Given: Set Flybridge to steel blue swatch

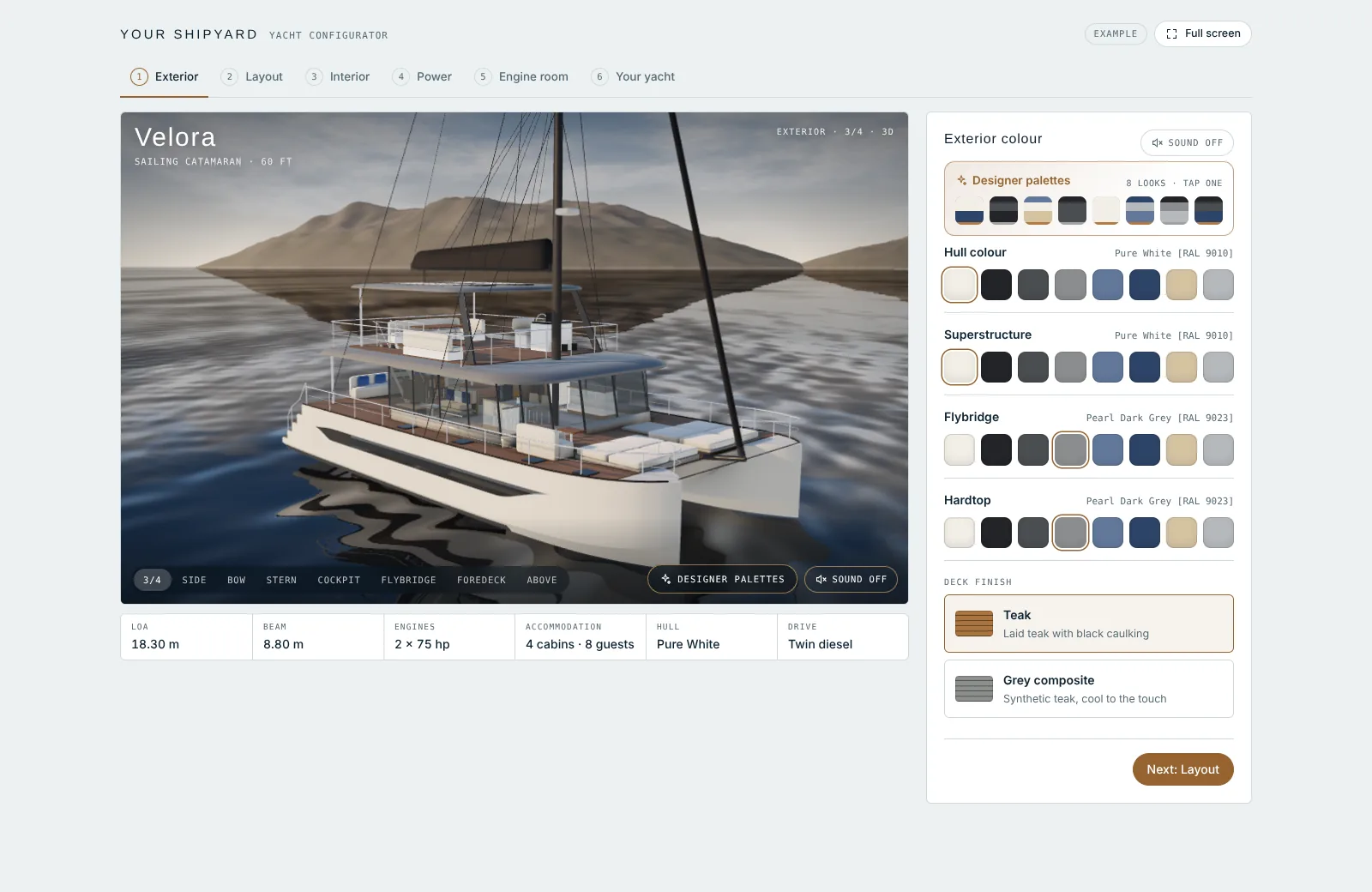Looking at the screenshot, I should (x=1108, y=449).
